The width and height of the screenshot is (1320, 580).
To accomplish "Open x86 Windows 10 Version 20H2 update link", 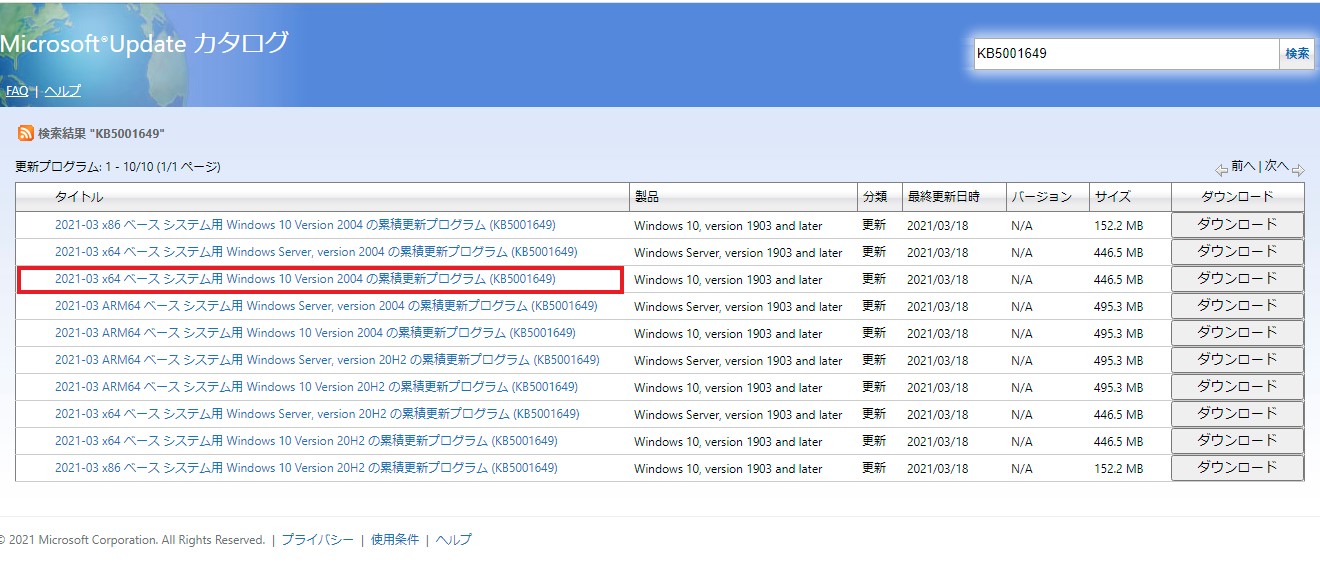I will click(306, 468).
